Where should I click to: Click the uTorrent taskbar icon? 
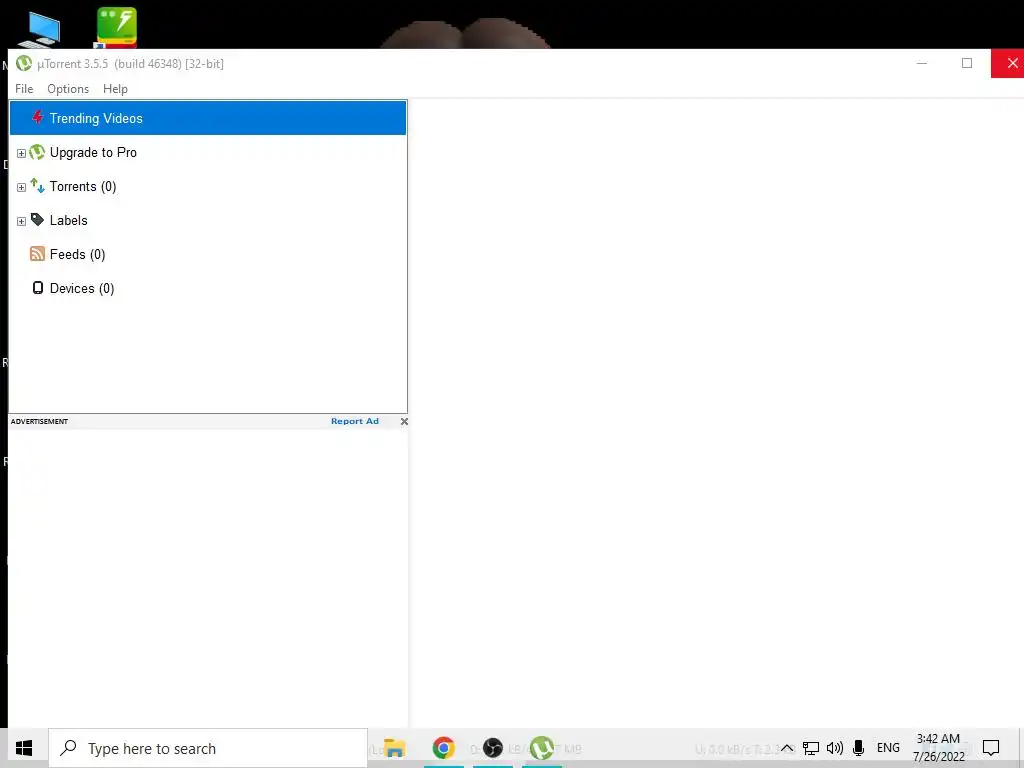point(541,748)
